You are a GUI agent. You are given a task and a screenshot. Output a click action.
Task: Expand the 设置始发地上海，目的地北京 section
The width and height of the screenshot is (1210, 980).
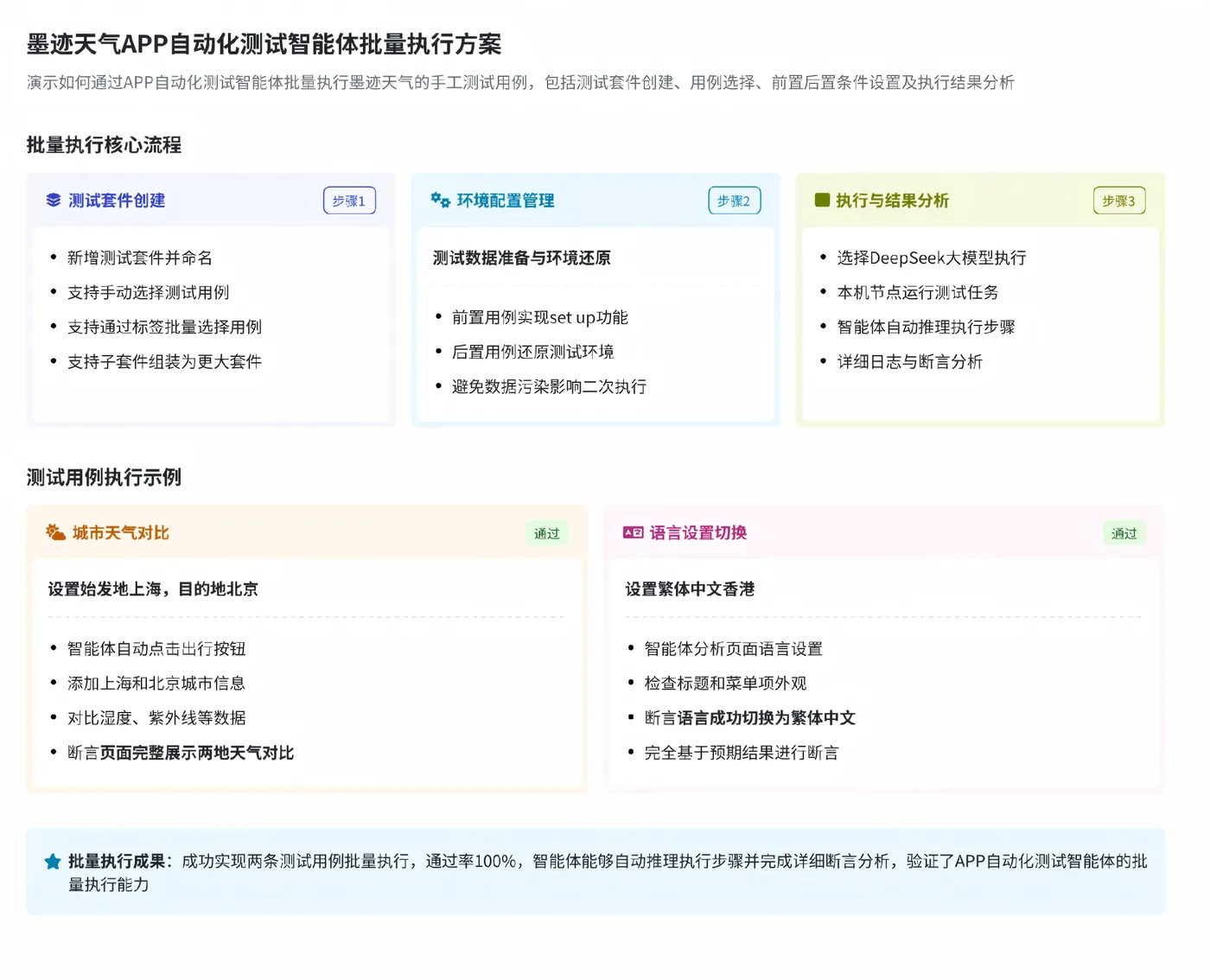click(153, 589)
